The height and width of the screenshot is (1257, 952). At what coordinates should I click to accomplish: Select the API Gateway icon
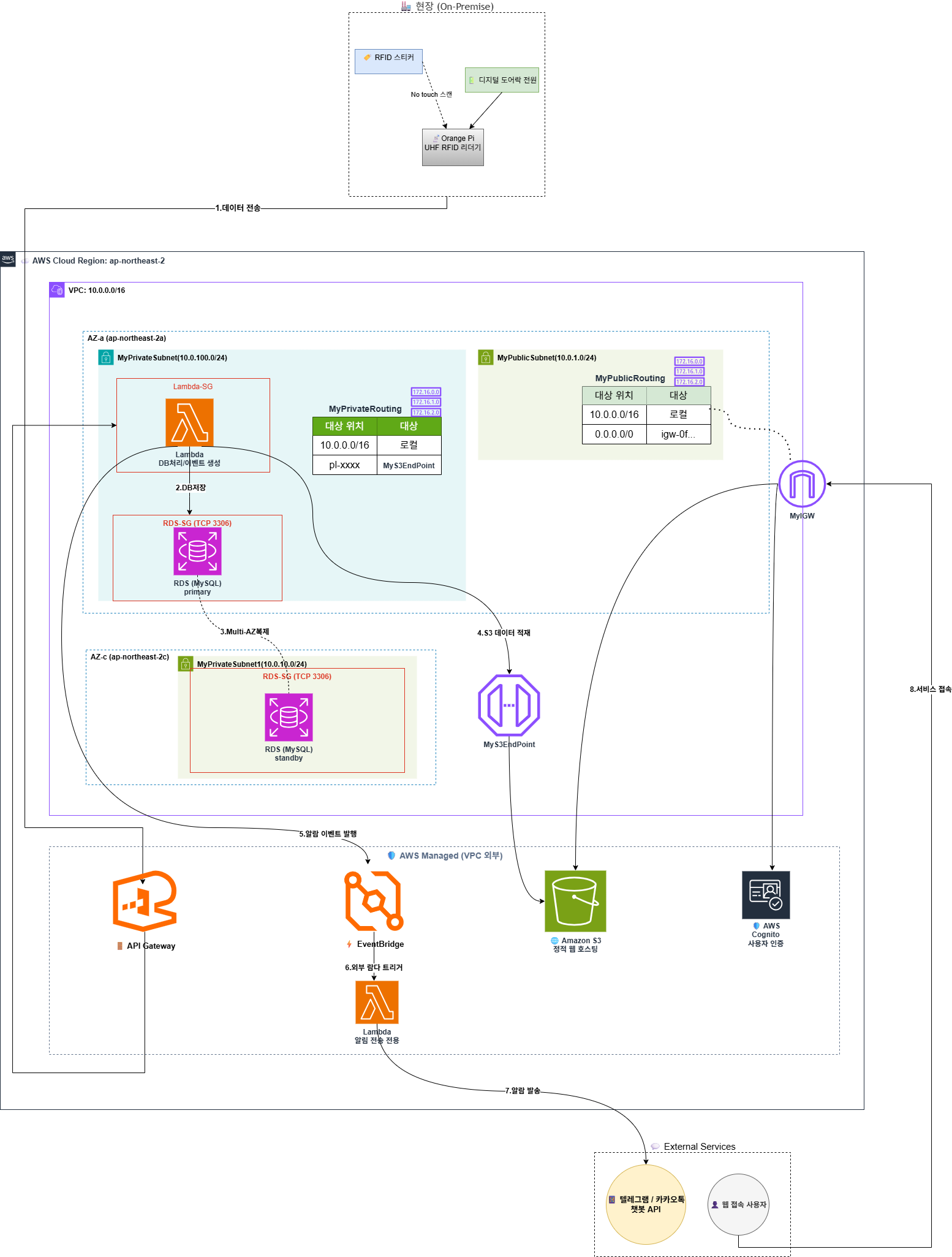145,901
